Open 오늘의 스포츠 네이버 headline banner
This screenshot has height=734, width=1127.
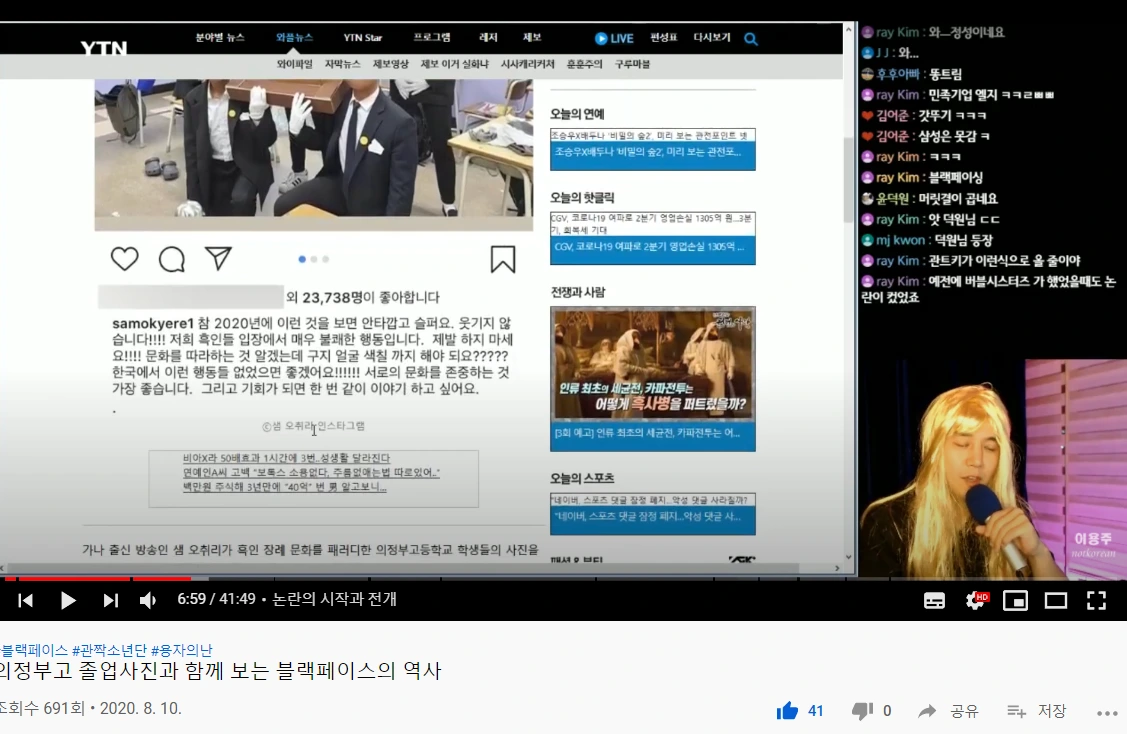[x=653, y=513]
